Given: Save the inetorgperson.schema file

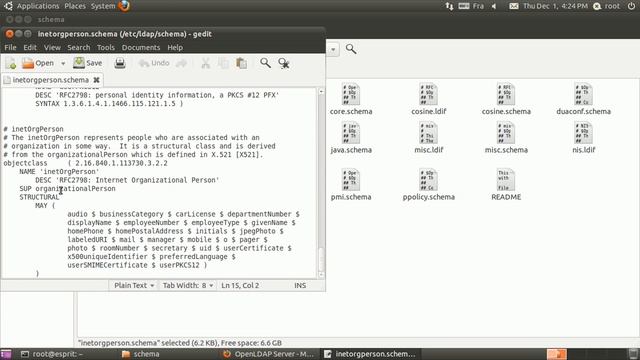Looking at the screenshot, I should tap(88, 63).
